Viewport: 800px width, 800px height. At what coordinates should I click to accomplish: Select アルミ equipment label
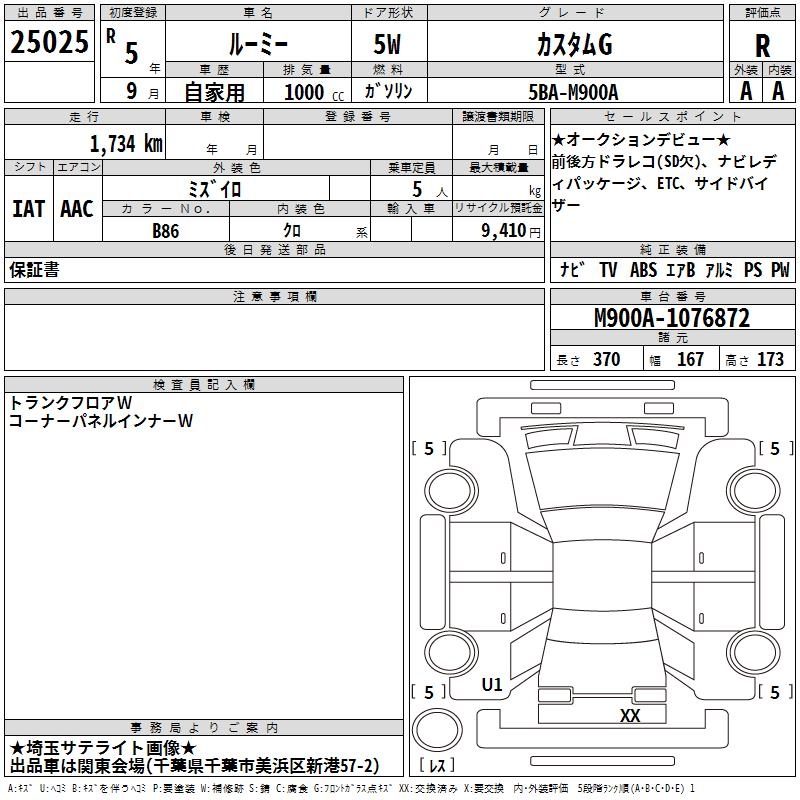[x=719, y=269]
